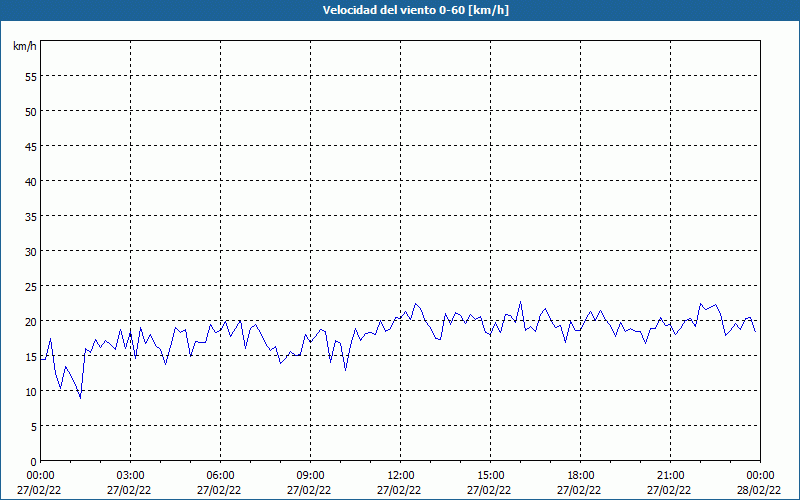This screenshot has width=800, height=500.
Task: Click the 27/02/22 date under 12:00
Action: coord(399,490)
